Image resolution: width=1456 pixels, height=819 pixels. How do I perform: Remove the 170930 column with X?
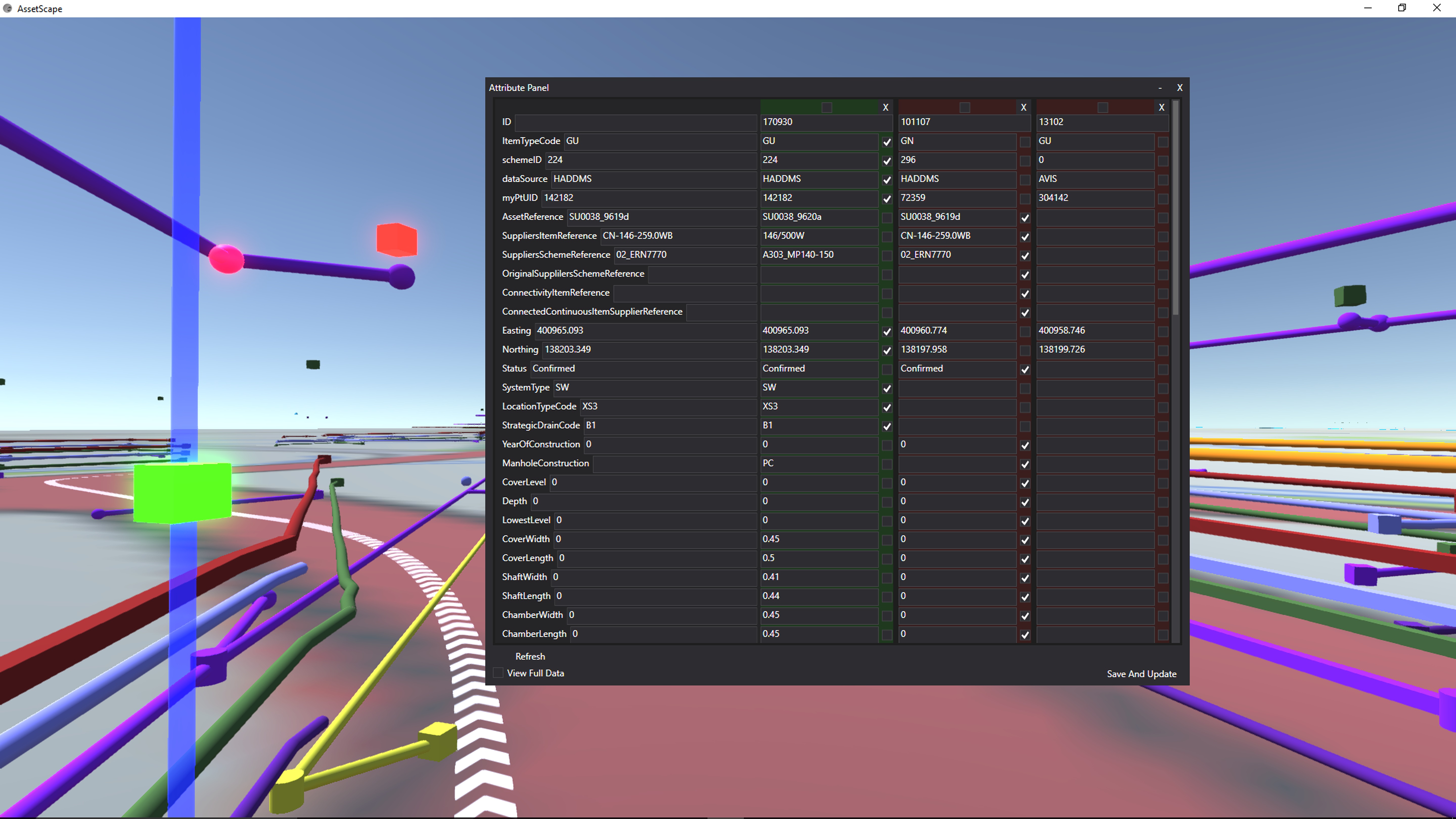885,107
